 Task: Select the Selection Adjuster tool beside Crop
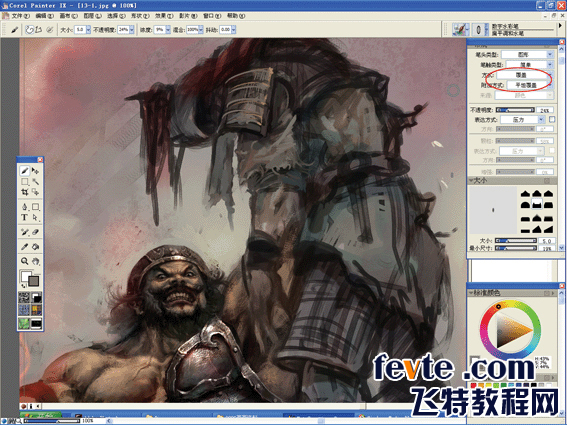pyautogui.click(x=35, y=192)
